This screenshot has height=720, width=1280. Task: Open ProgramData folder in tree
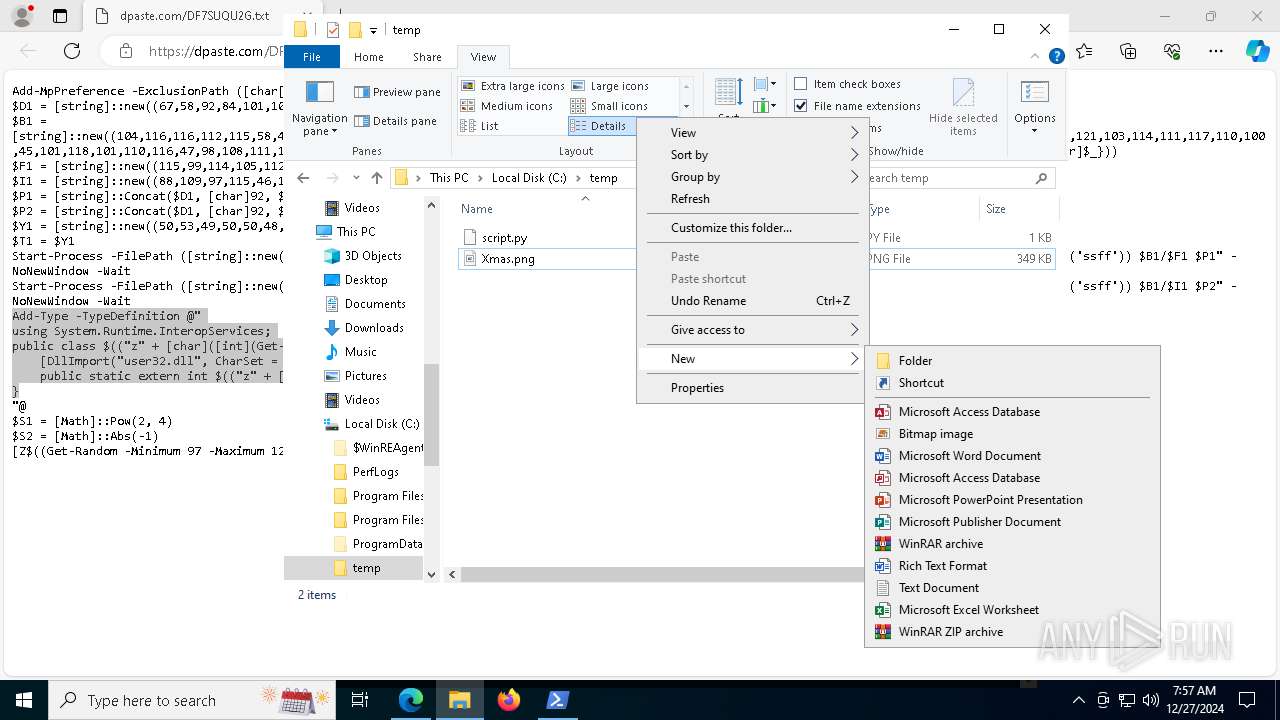point(387,544)
